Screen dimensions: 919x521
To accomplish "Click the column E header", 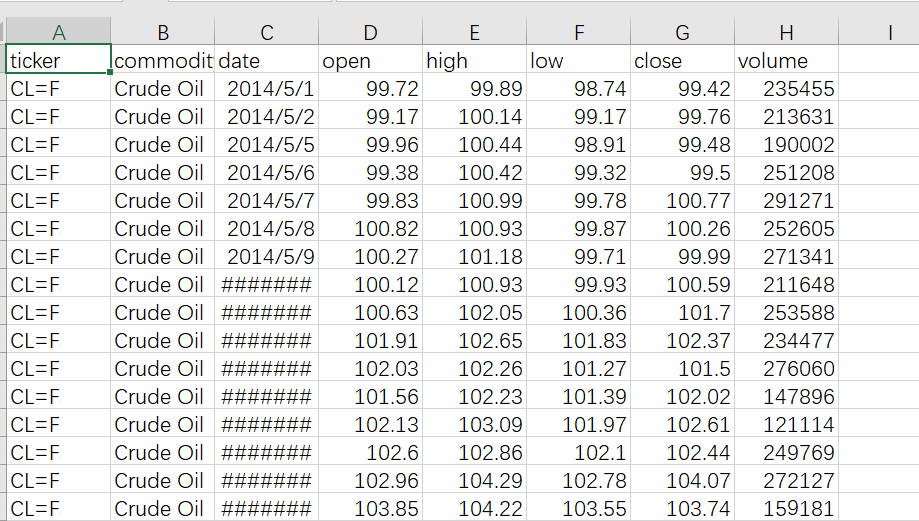I will click(474, 33).
